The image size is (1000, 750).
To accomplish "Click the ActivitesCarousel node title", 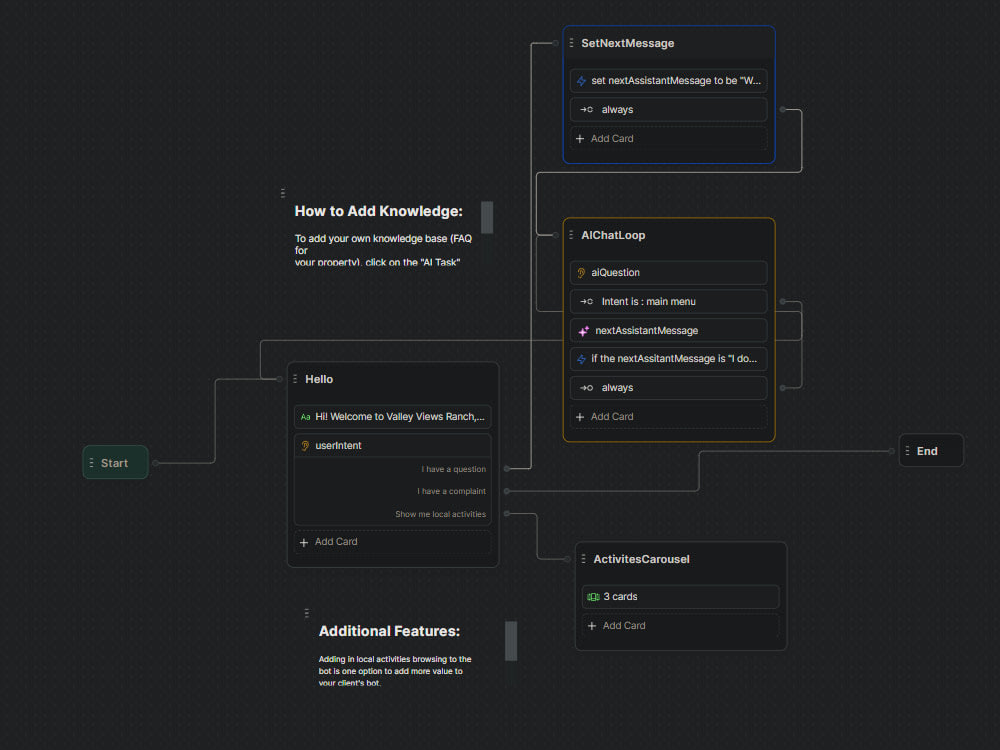I will click(x=641, y=559).
